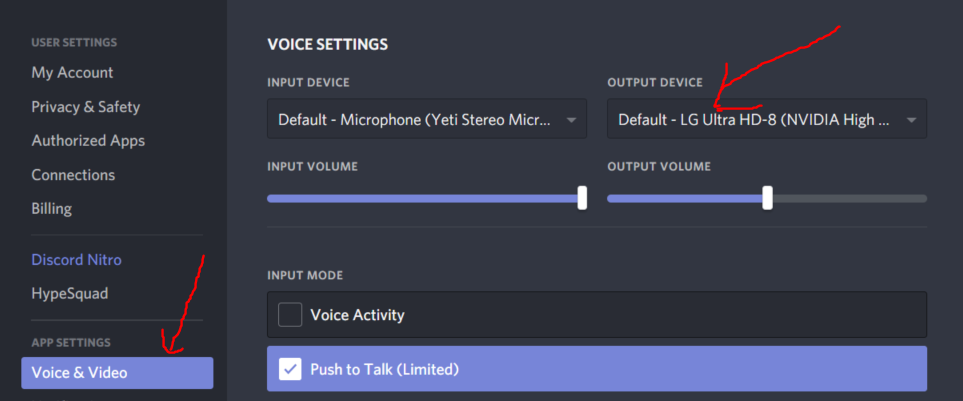Set output volume to maximum on track

[x=924, y=198]
